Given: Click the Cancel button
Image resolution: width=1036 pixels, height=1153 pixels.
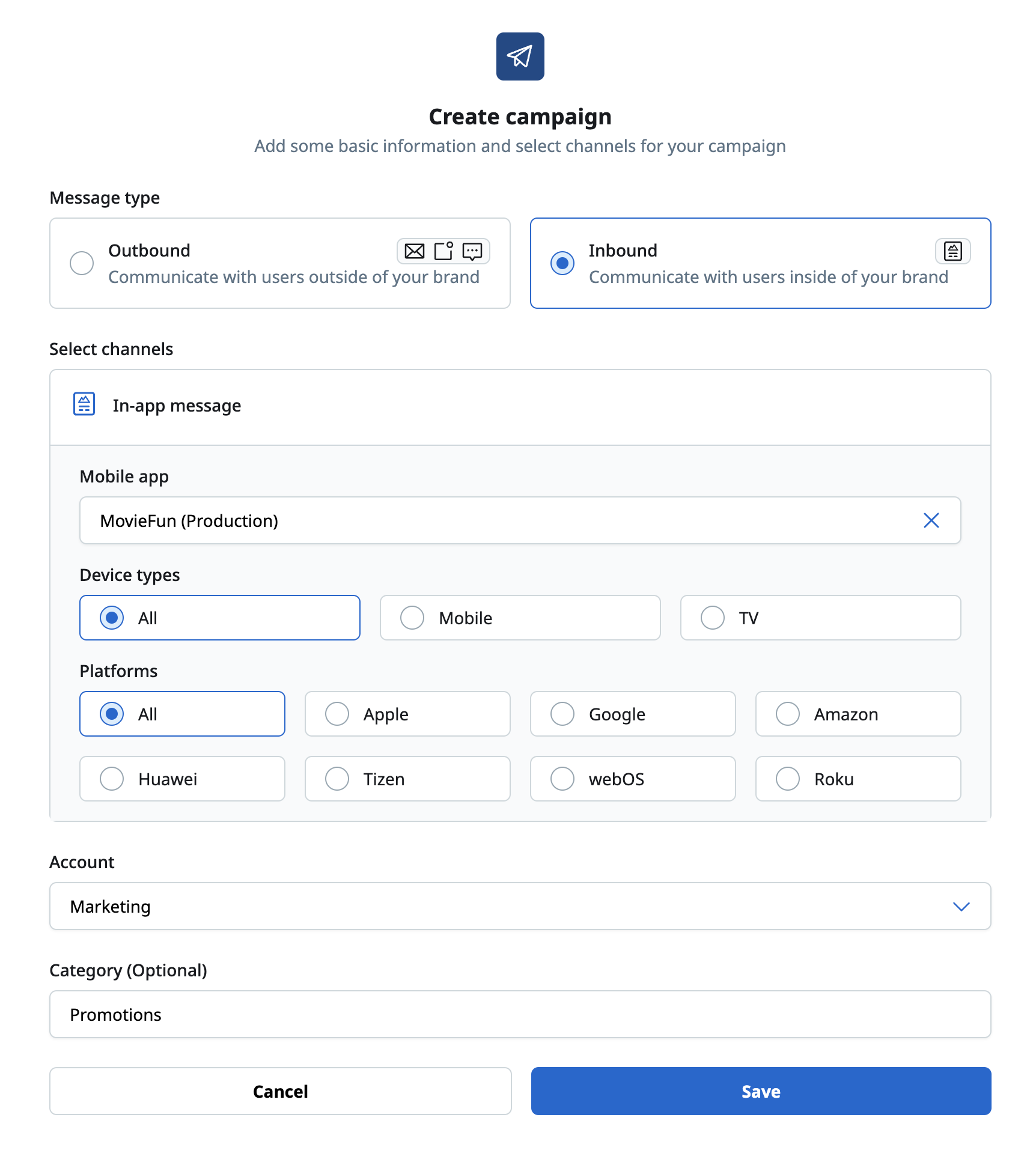Looking at the screenshot, I should tap(281, 1091).
